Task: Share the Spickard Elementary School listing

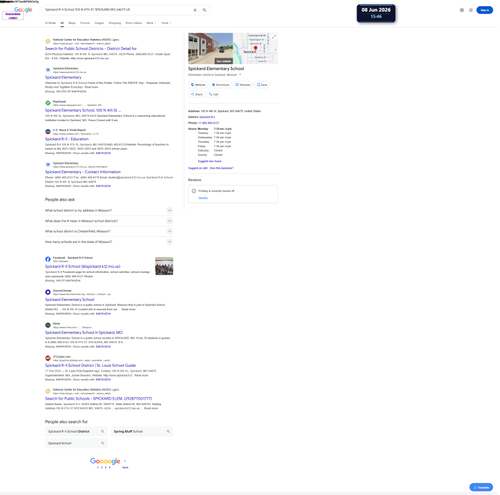Action: (197, 94)
